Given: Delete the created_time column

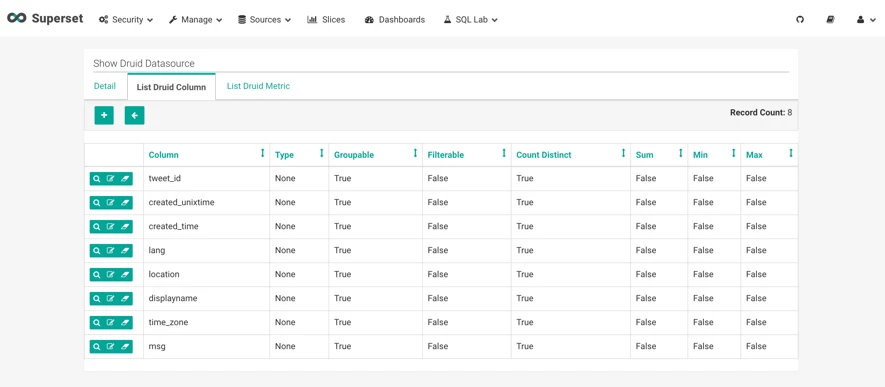Looking at the screenshot, I should [x=125, y=226].
